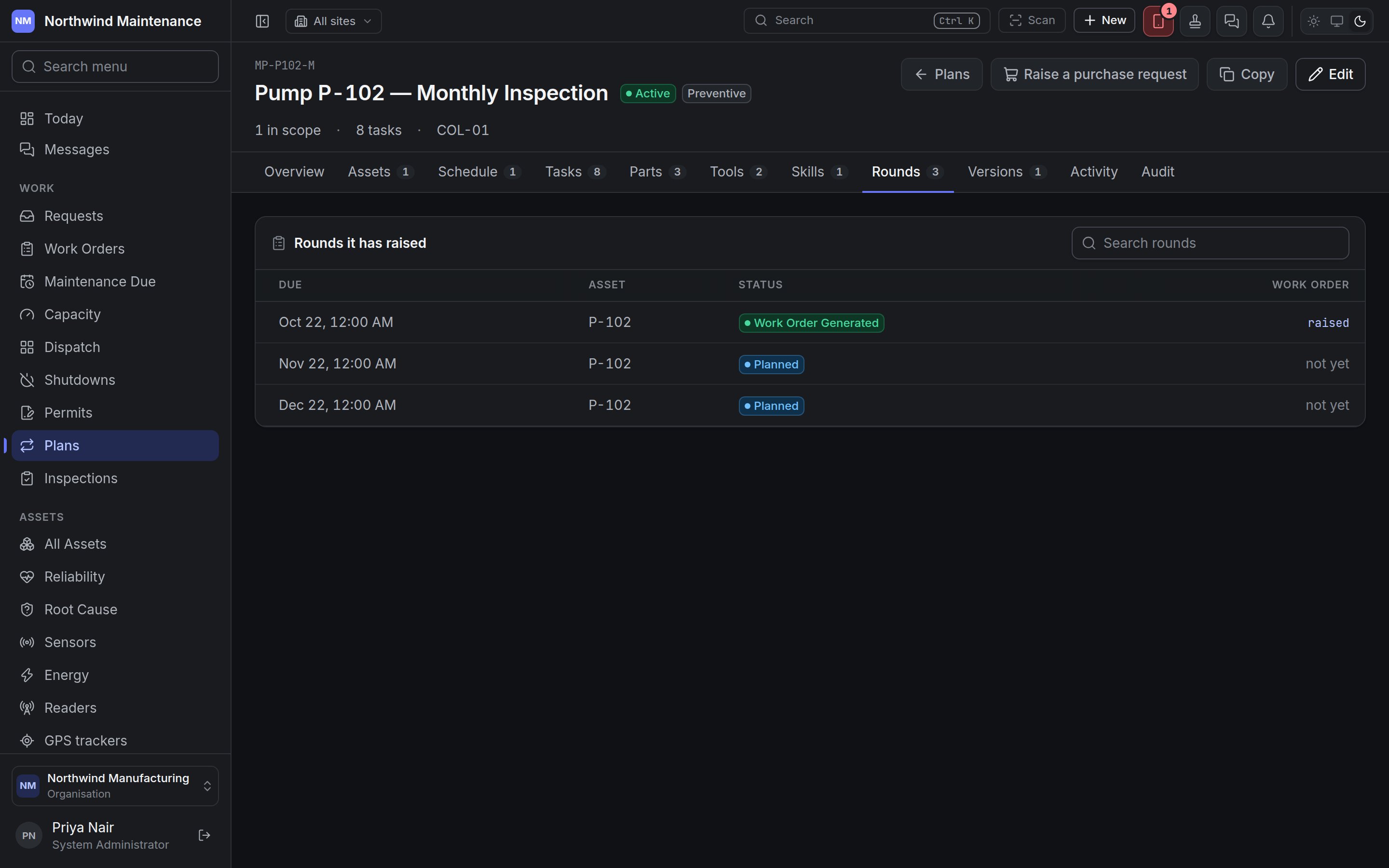This screenshot has width=1389, height=868.
Task: Switch to the Parts tab
Action: tap(658, 172)
